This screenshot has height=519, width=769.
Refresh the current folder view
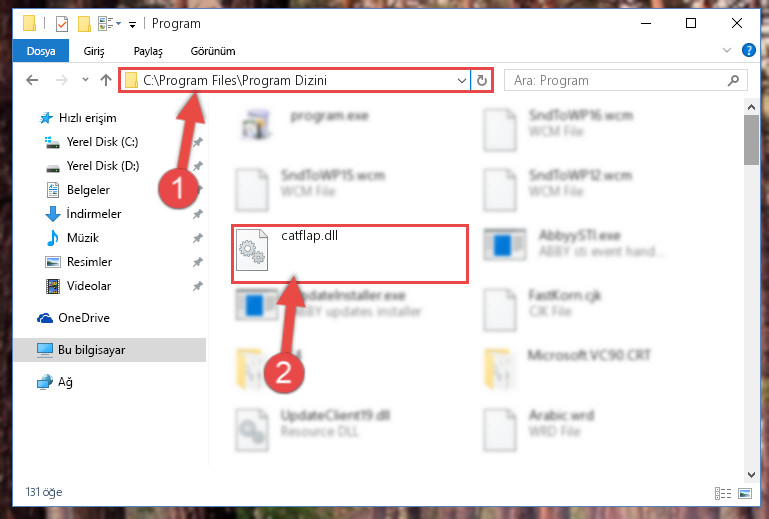482,80
